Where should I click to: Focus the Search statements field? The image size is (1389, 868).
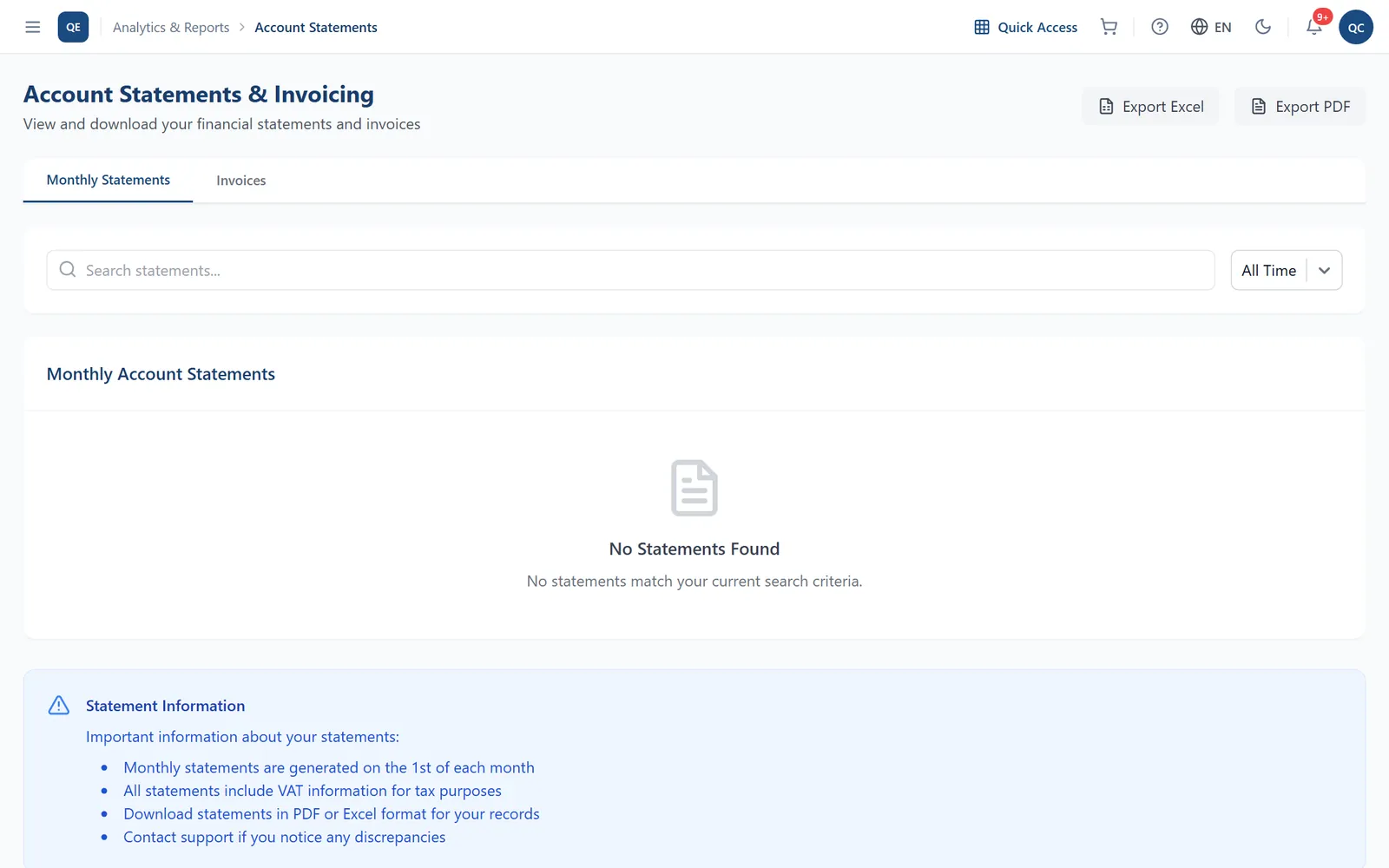pos(630,270)
